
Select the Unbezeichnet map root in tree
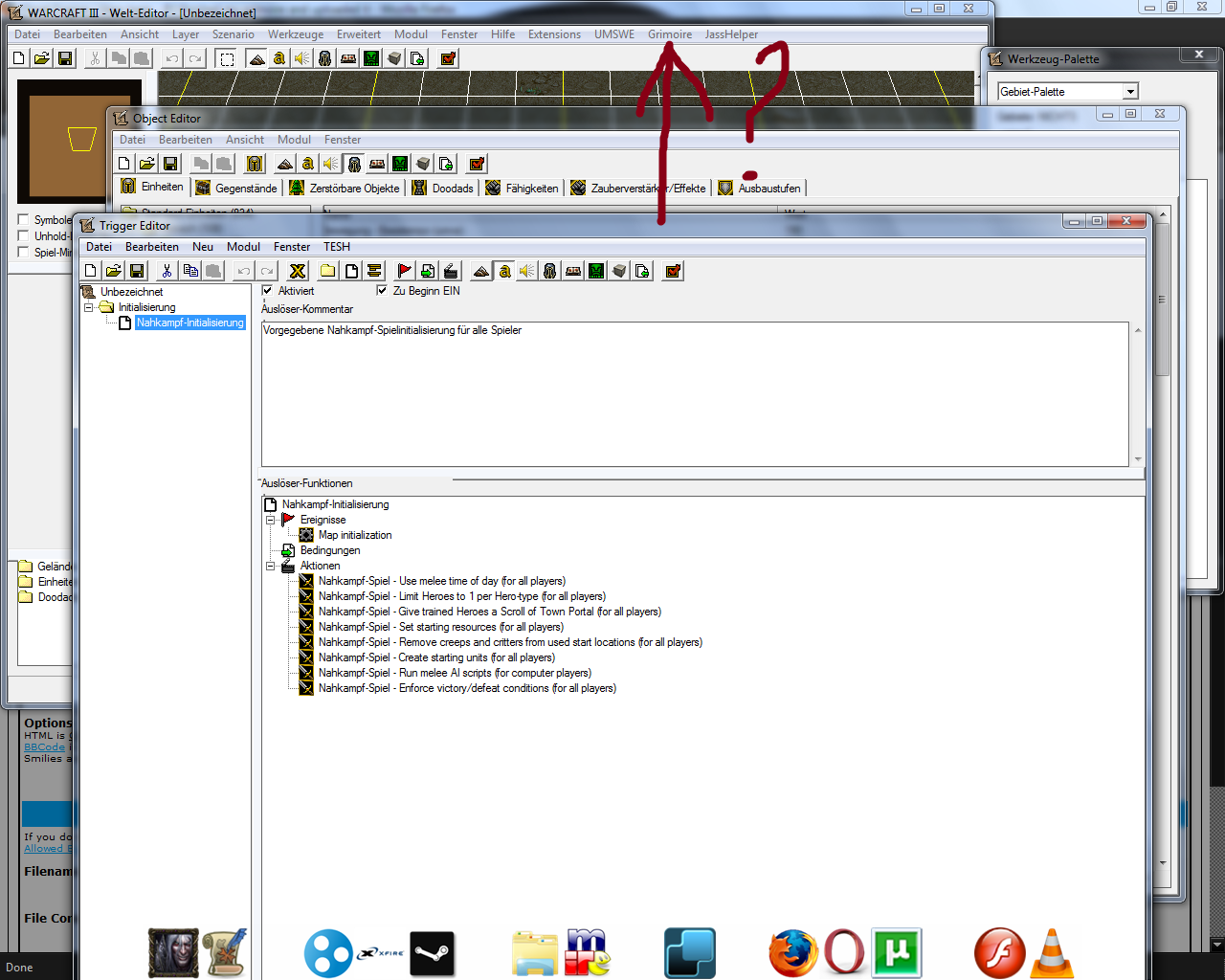pyautogui.click(x=132, y=292)
